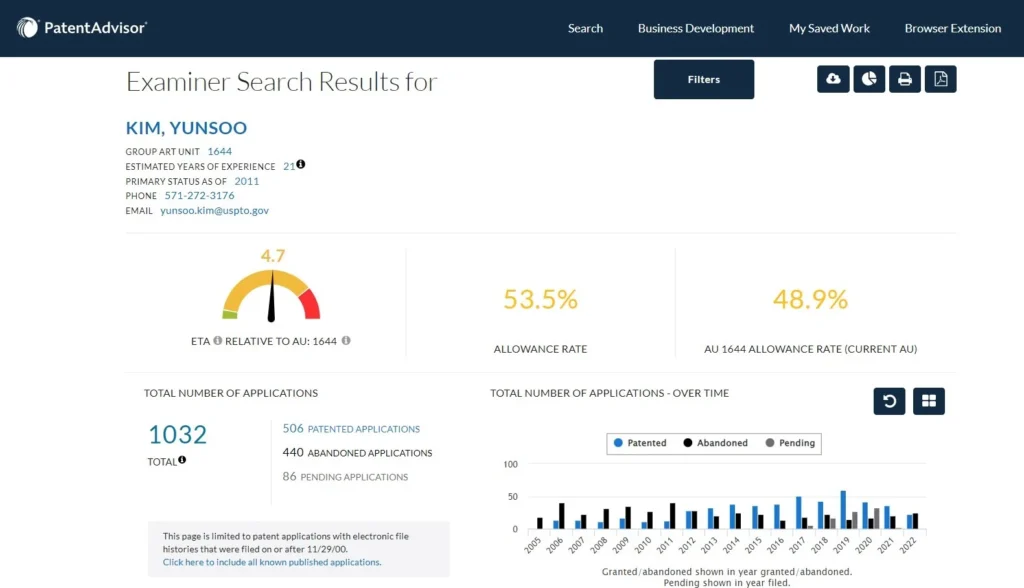Click the PatentAdvisor logo
The height and width of the screenshot is (588, 1024).
coord(82,28)
